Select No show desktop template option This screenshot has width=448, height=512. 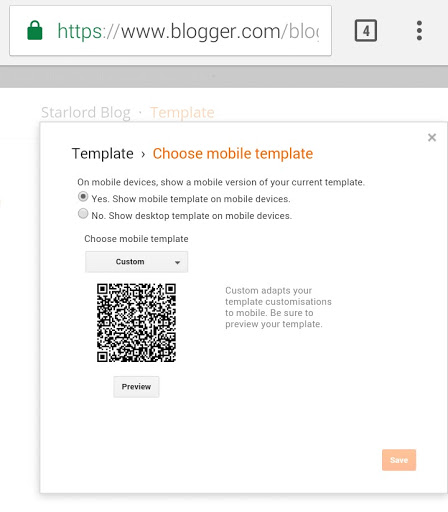83,213
